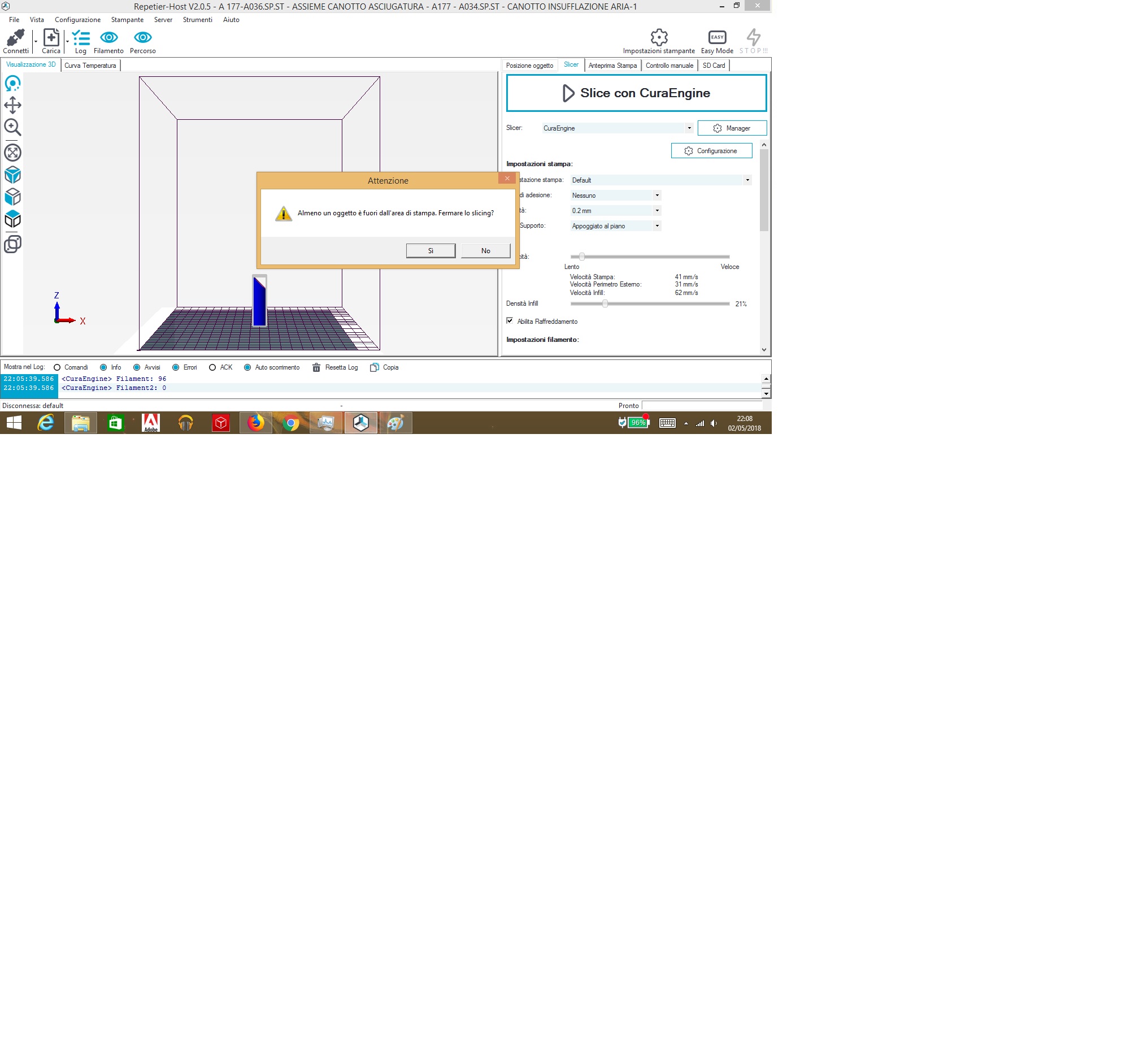Switch to Easy Mode icon

[717, 37]
